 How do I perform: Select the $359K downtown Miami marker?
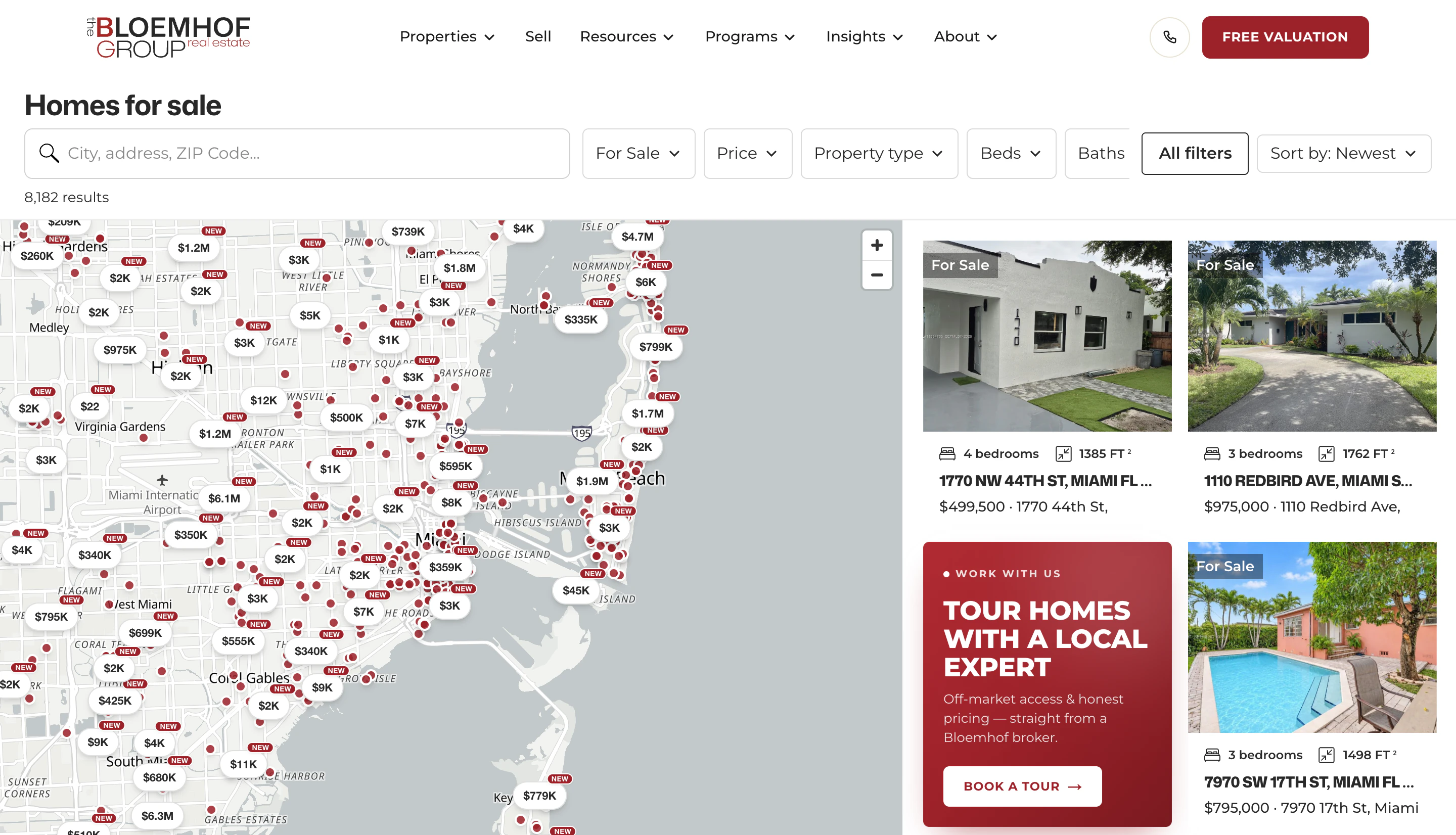[x=445, y=567]
